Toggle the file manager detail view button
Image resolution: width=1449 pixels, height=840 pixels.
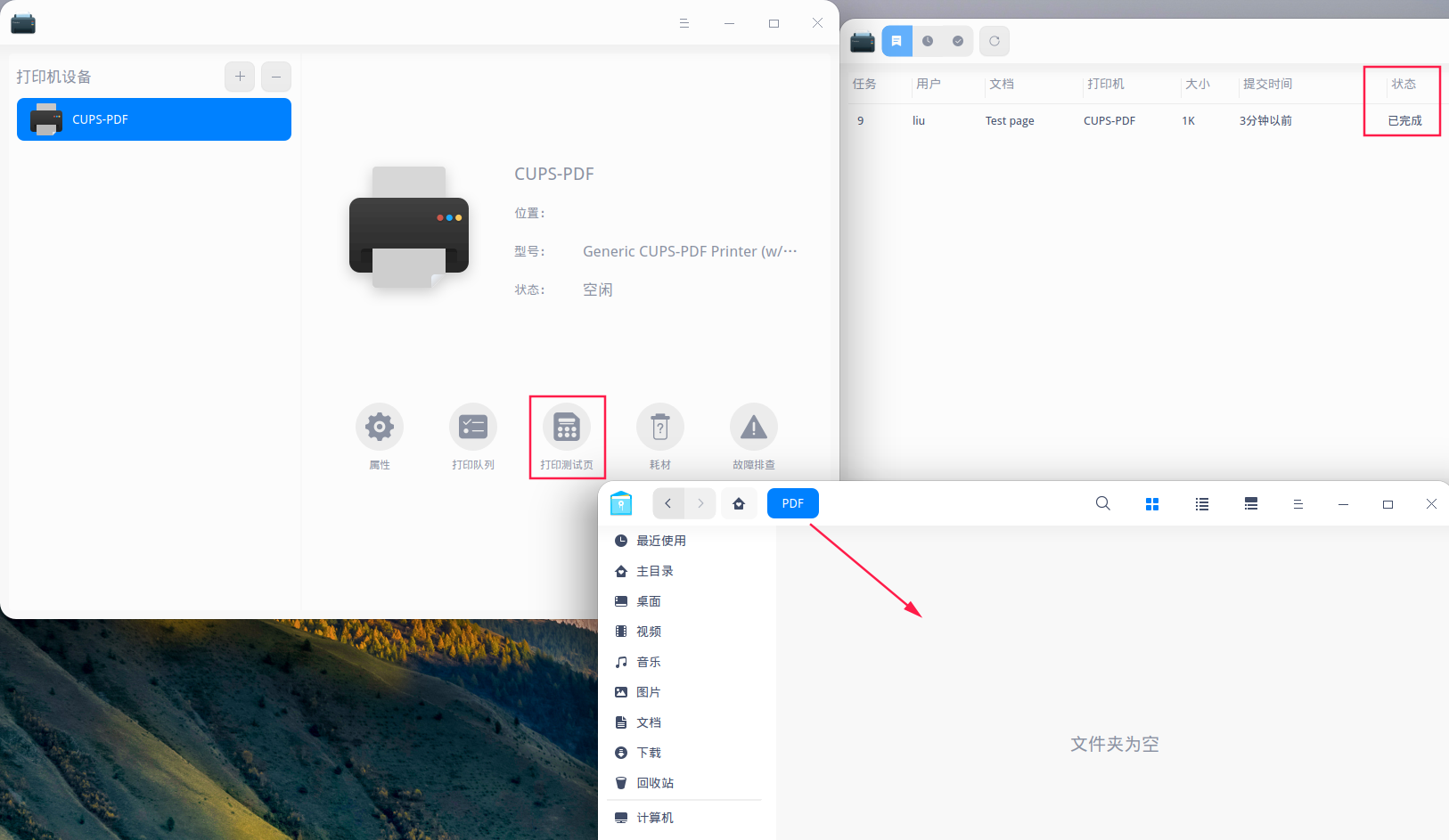pyautogui.click(x=1251, y=504)
